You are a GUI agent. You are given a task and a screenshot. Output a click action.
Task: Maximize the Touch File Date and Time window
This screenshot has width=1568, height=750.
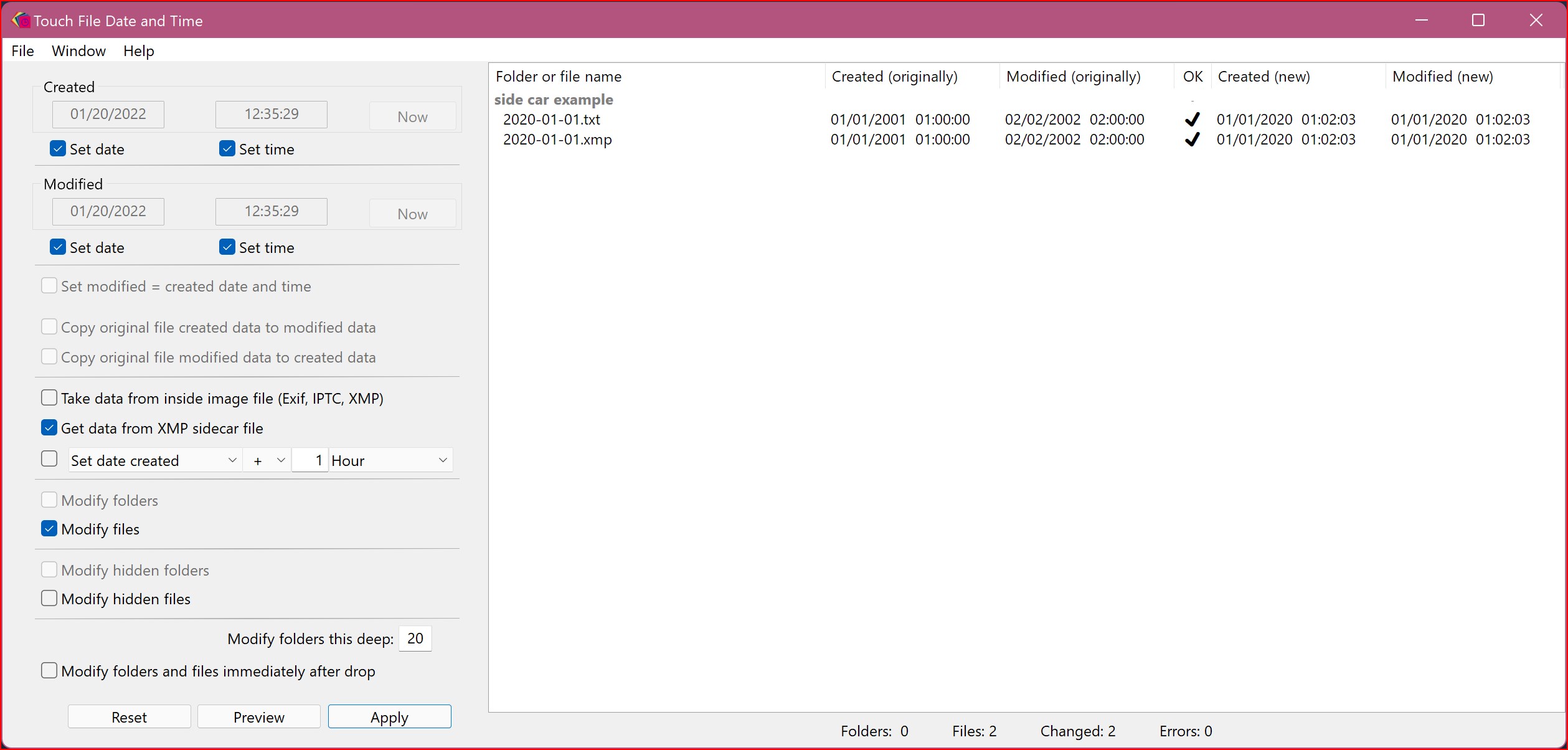[x=1478, y=20]
